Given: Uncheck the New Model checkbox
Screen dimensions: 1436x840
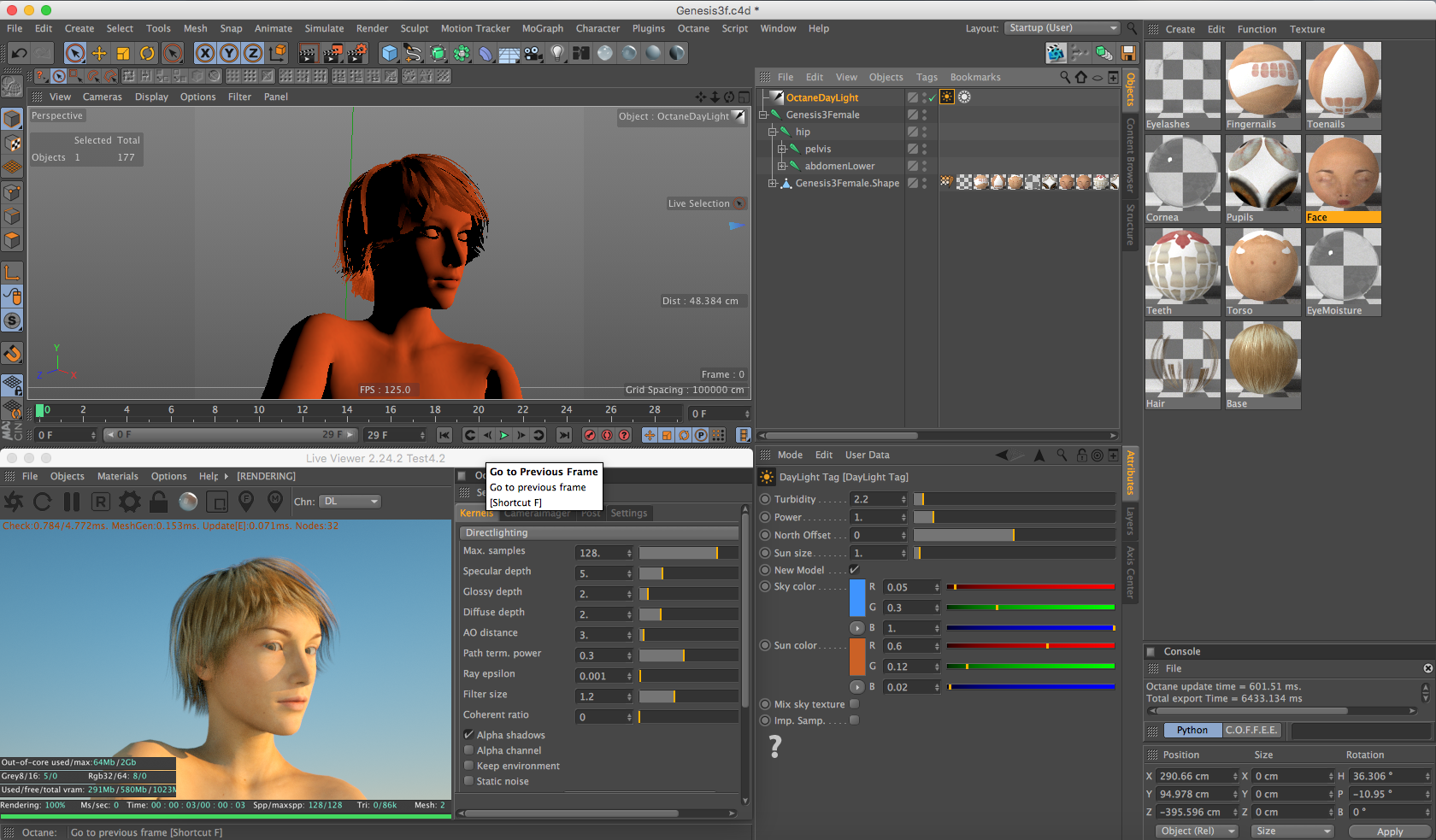Looking at the screenshot, I should [x=854, y=570].
